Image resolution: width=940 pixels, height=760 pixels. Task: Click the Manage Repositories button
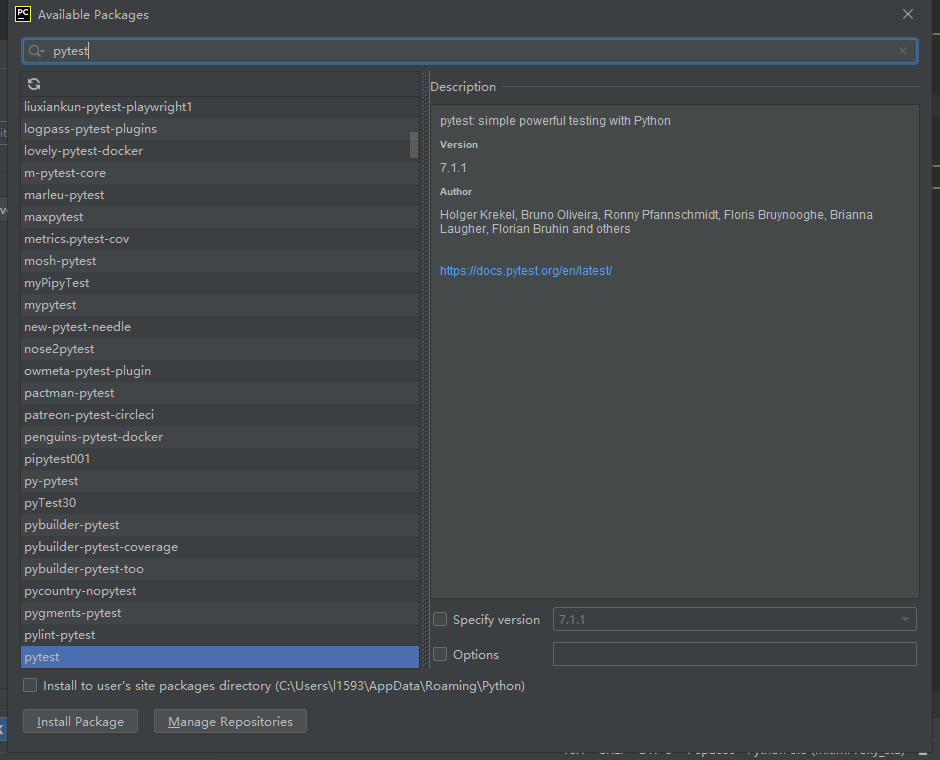(230, 721)
